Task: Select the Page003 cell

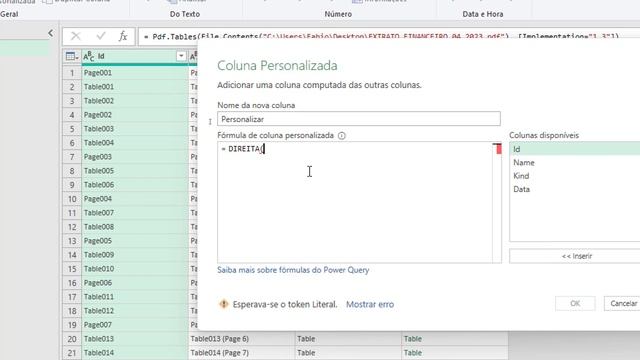Action: [135, 157]
